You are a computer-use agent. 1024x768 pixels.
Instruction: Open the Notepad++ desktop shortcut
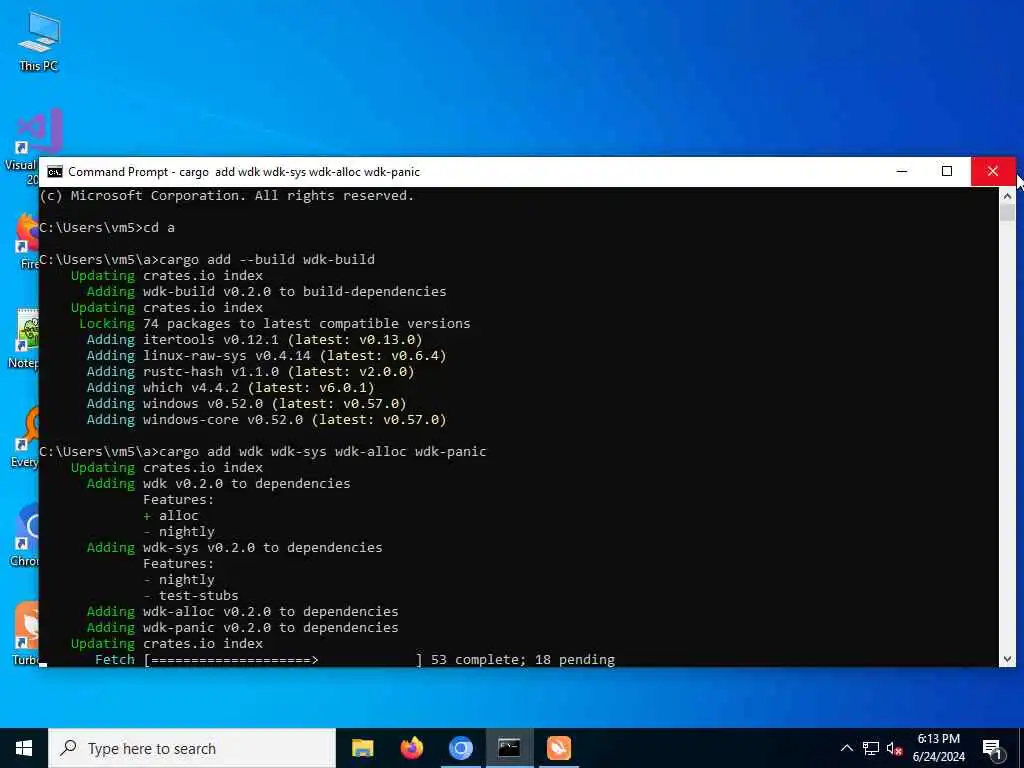point(25,338)
